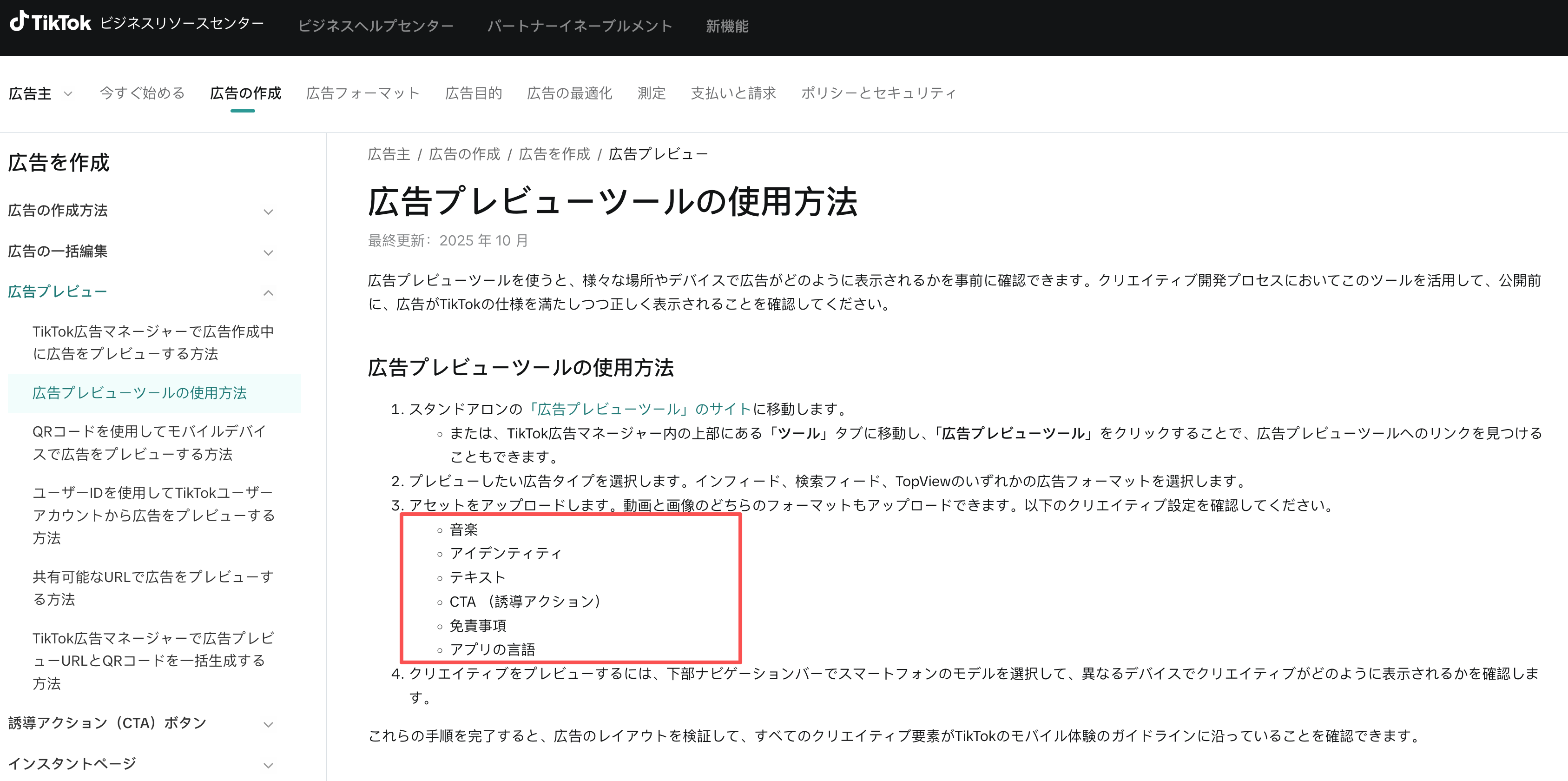Open QRコードを使用してプレビューする方法
The image size is (1568, 781).
pos(150,443)
